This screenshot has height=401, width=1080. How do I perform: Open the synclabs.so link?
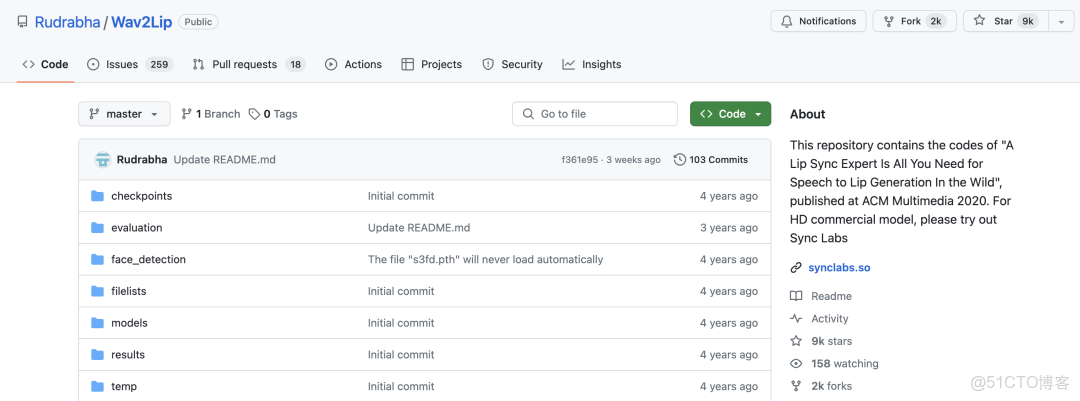coord(839,268)
